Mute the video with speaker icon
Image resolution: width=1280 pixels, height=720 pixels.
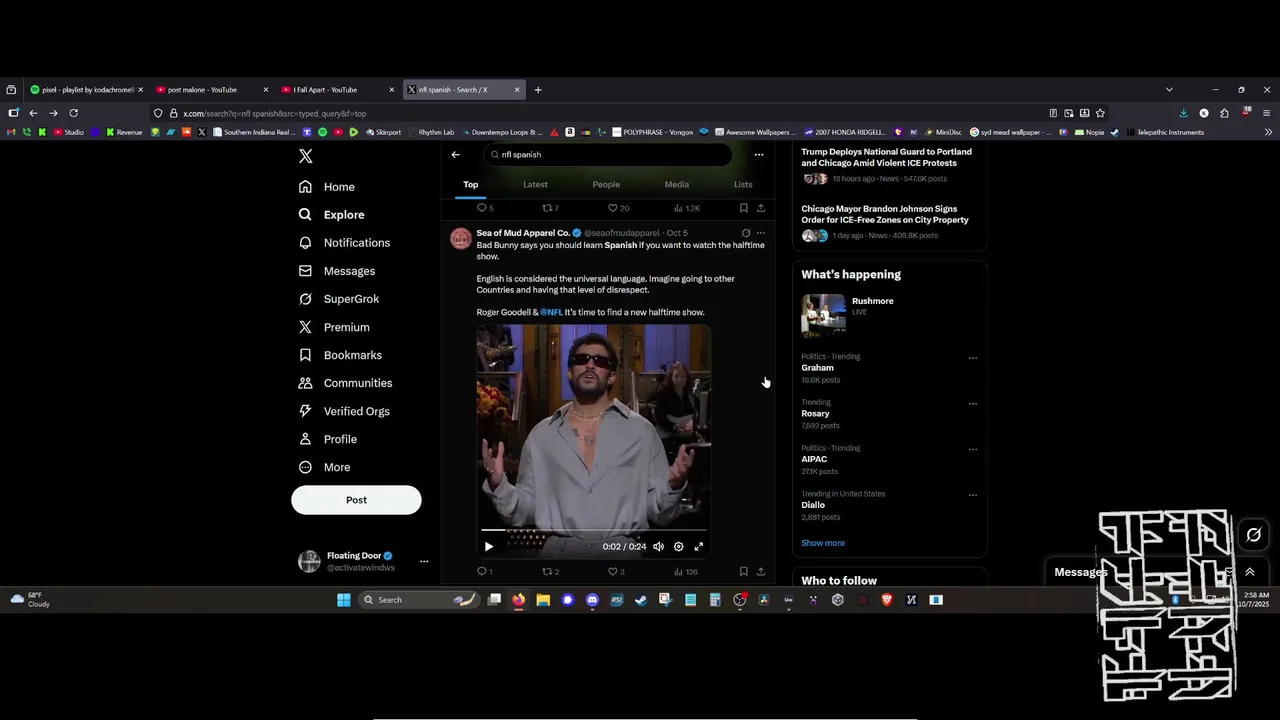[658, 547]
